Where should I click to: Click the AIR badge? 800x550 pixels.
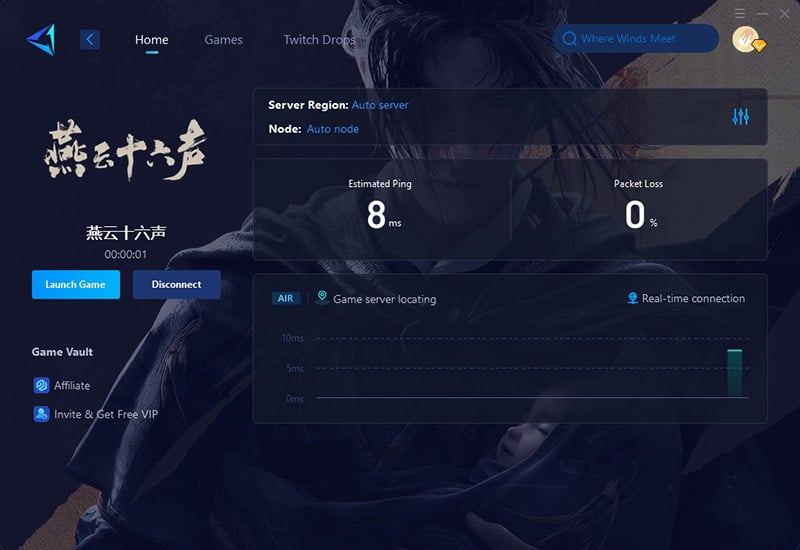[x=286, y=298]
